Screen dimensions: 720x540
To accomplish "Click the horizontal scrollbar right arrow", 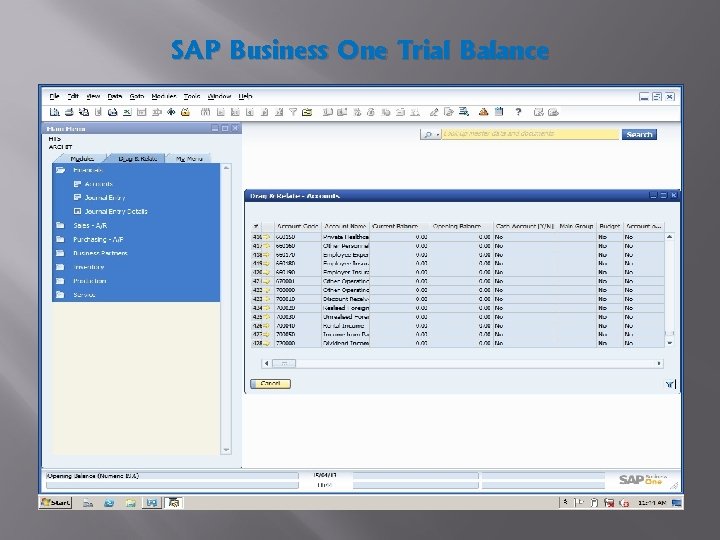I will (659, 363).
